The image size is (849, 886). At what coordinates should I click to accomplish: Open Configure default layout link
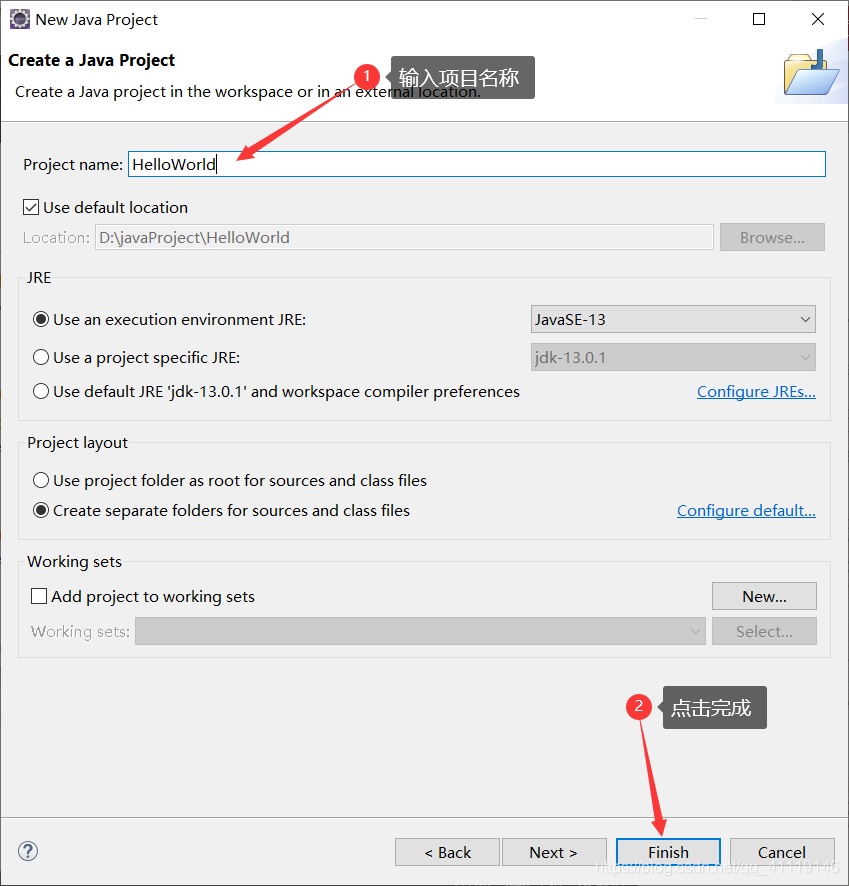point(746,511)
